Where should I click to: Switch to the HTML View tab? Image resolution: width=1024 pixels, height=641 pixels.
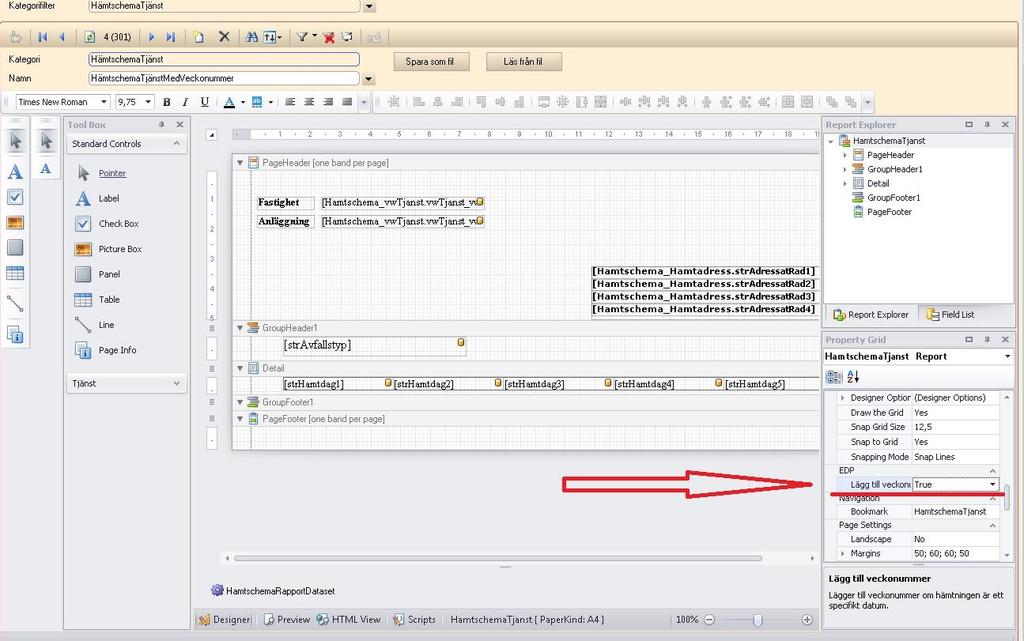point(348,619)
